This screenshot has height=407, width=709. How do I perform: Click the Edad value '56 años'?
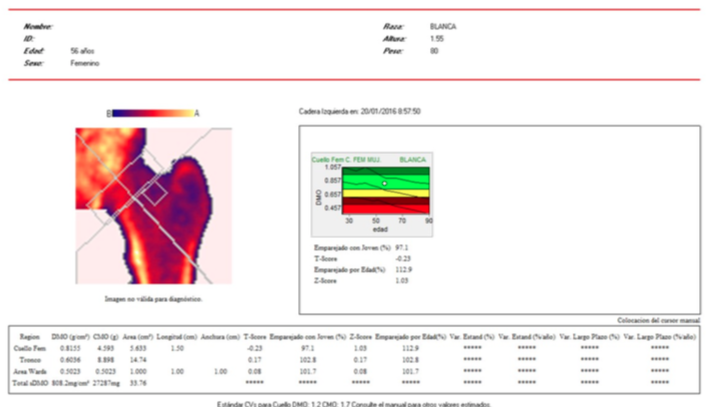[83, 50]
